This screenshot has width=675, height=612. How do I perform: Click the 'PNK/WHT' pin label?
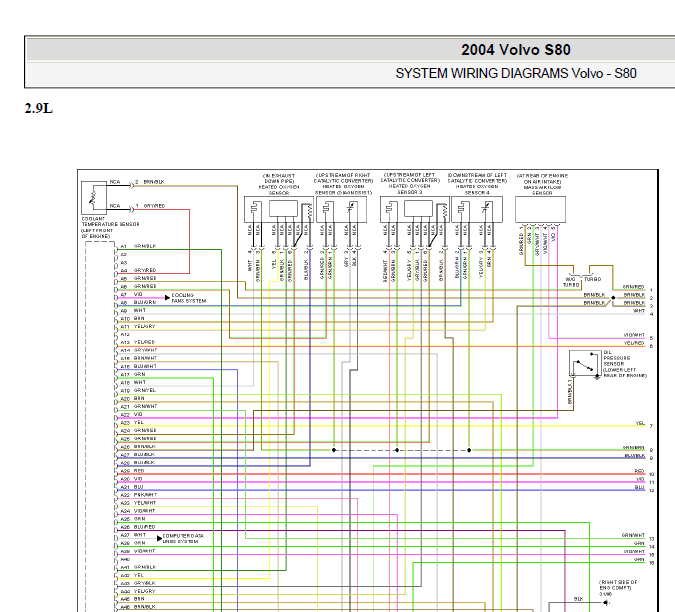[x=145, y=495]
